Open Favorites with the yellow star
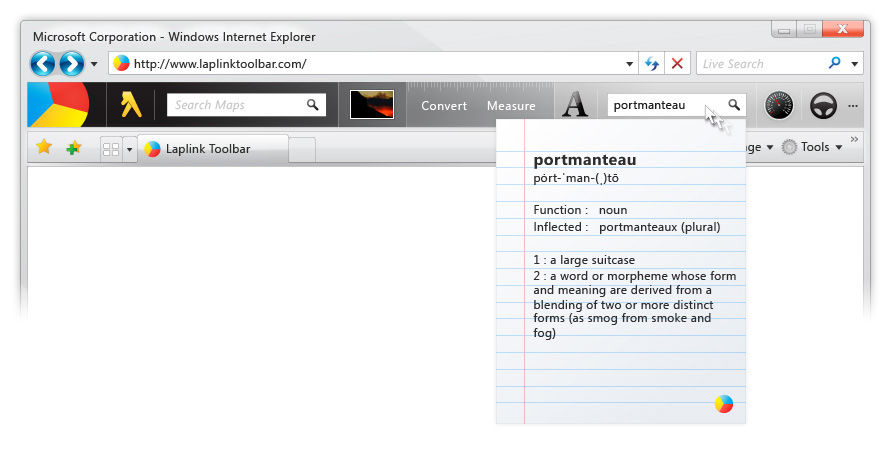This screenshot has height=457, width=890. [44, 147]
